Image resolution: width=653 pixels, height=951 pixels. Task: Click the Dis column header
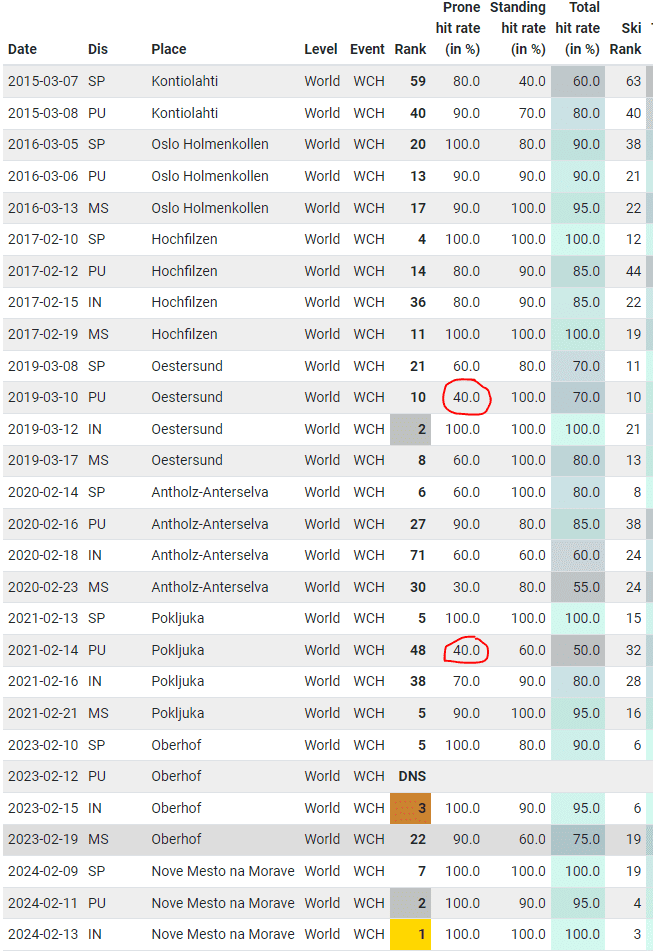pyautogui.click(x=97, y=49)
